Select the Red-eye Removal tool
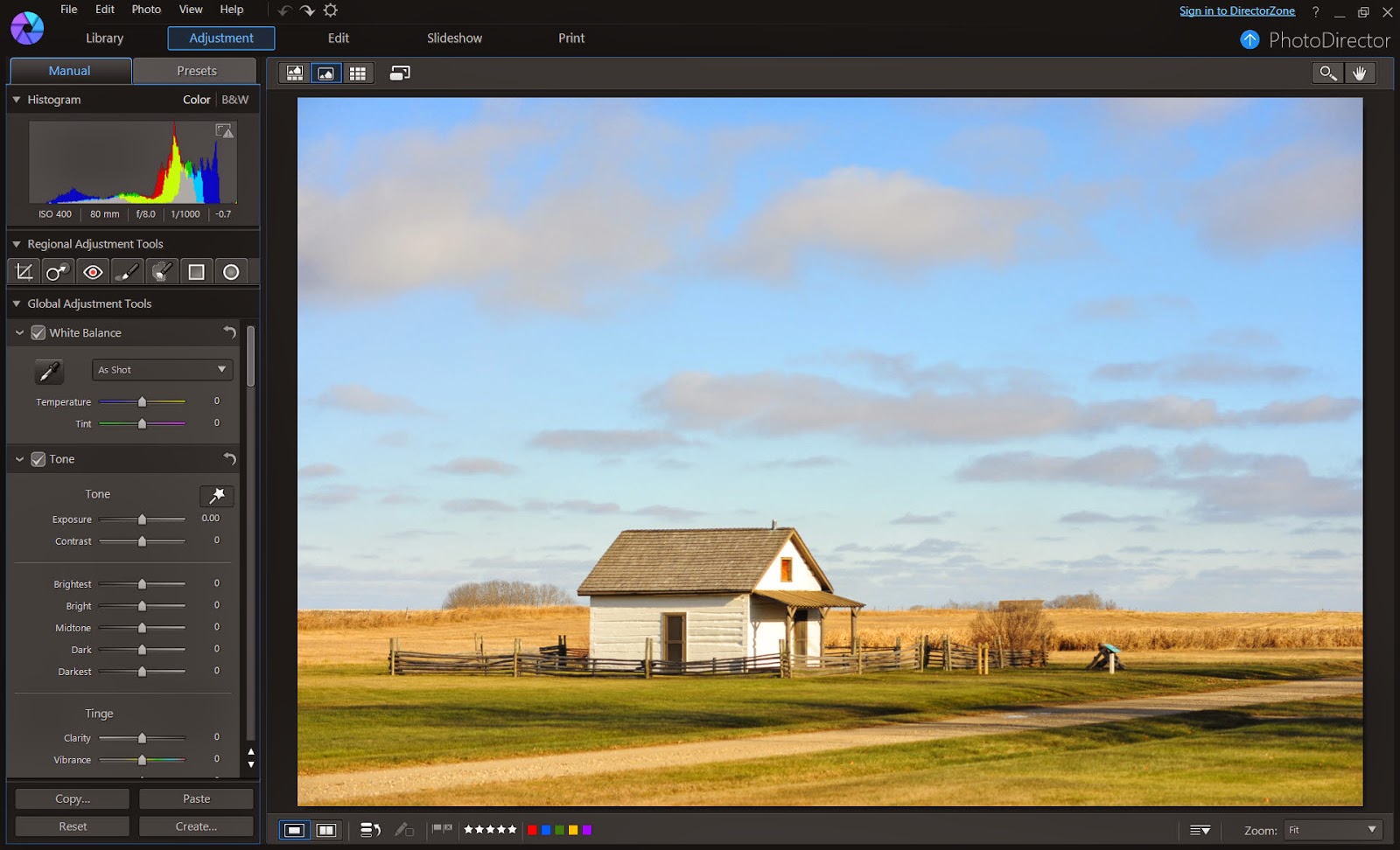The width and height of the screenshot is (1400, 850). [x=93, y=271]
